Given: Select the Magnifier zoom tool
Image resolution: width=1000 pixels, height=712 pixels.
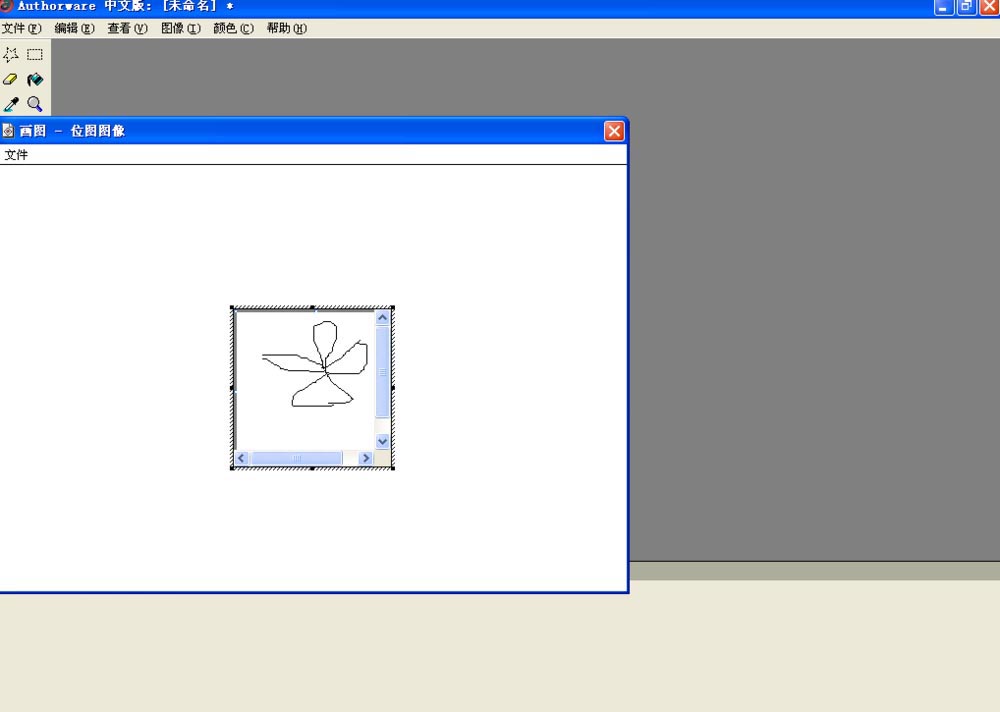Looking at the screenshot, I should (35, 104).
